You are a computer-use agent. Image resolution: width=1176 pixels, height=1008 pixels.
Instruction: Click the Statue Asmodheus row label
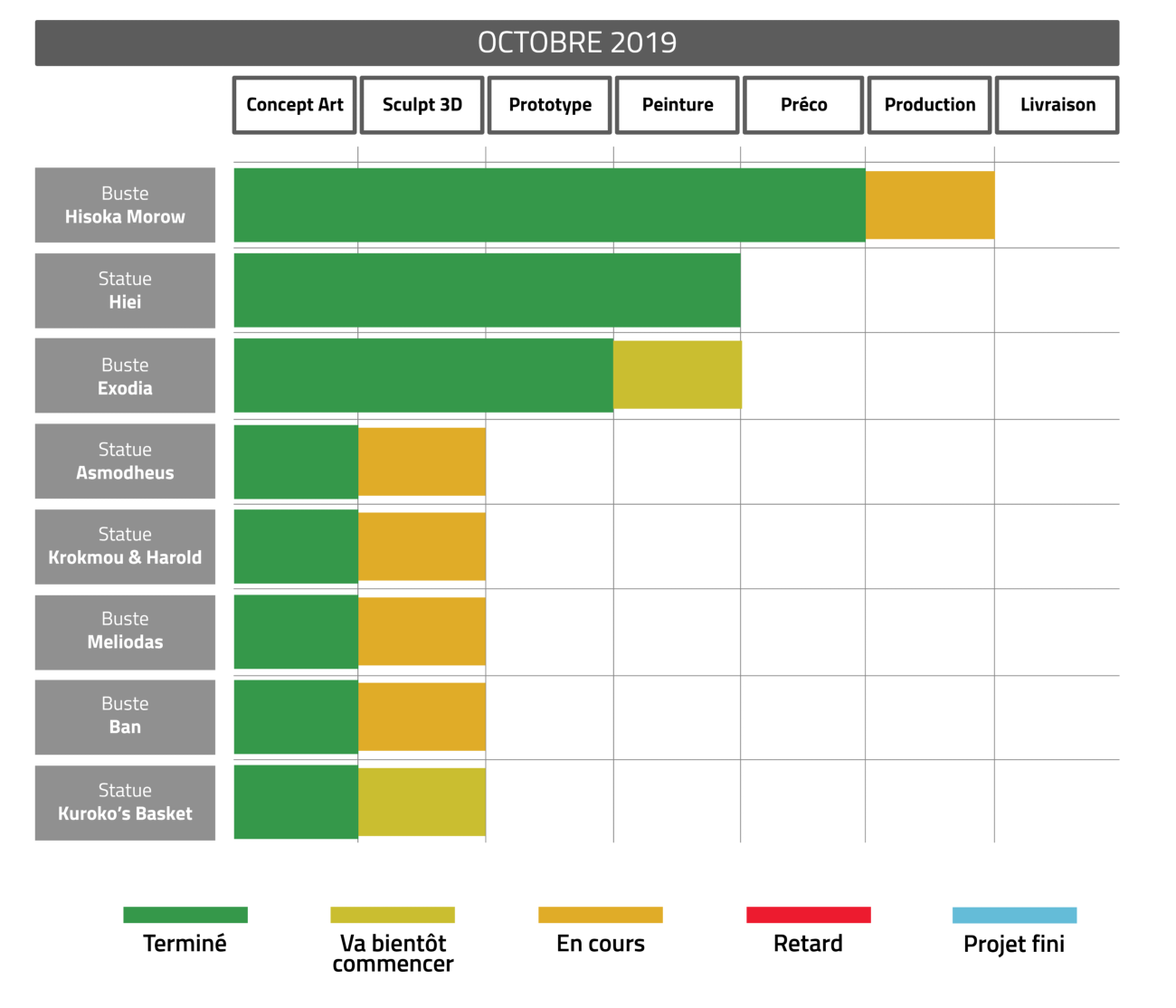tap(125, 461)
